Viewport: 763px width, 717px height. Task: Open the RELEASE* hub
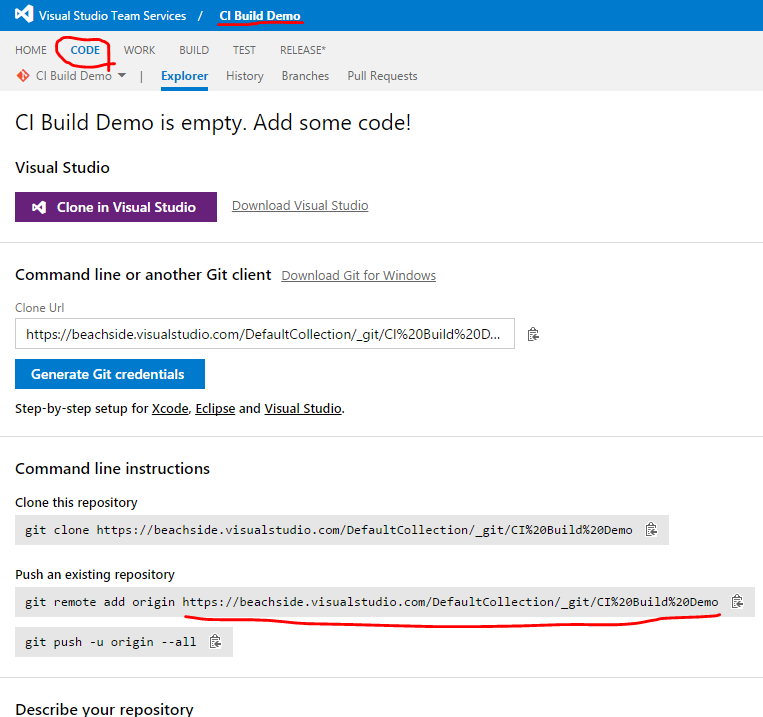[x=303, y=50]
